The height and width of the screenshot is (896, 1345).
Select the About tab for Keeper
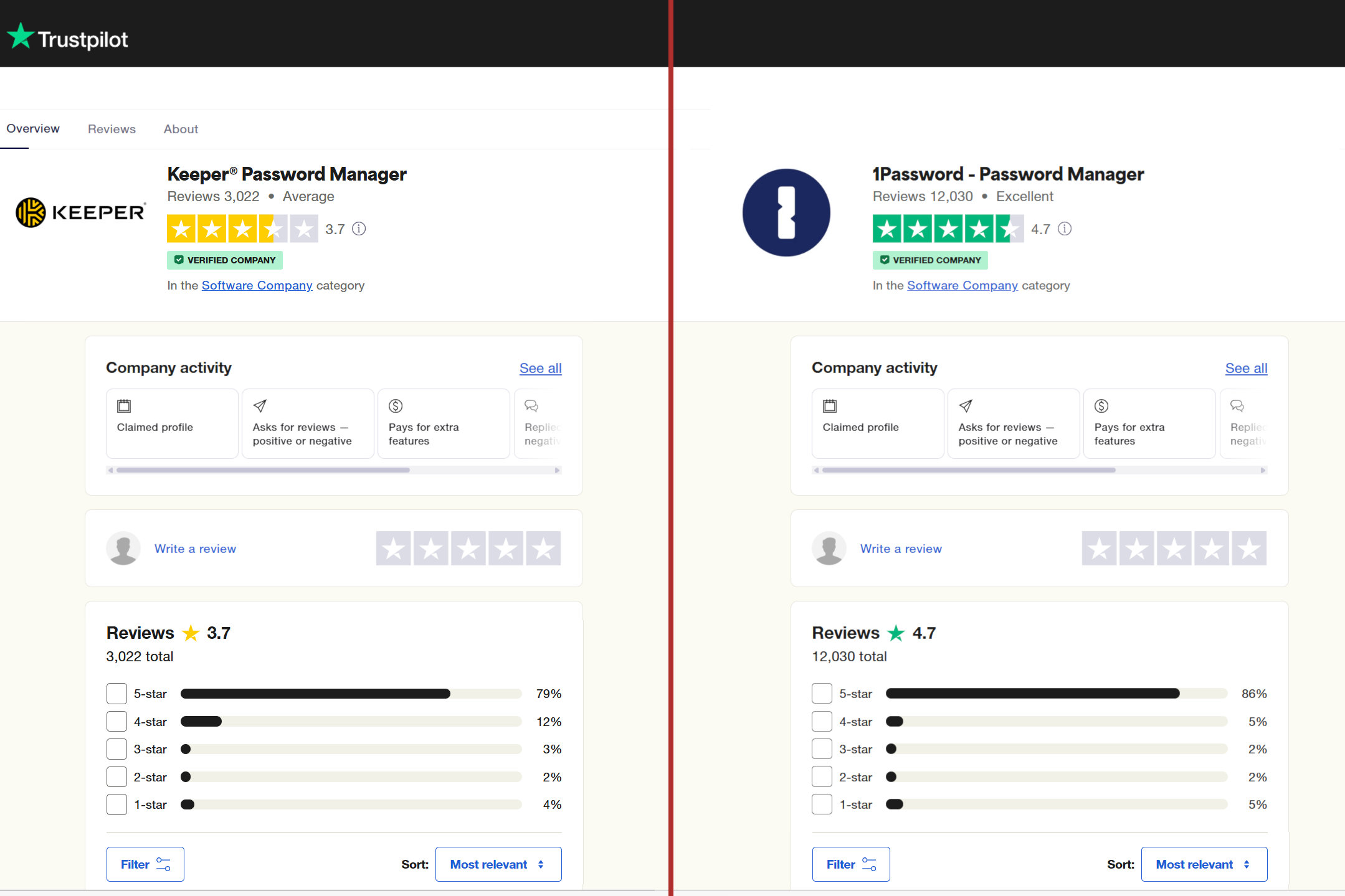pyautogui.click(x=181, y=128)
